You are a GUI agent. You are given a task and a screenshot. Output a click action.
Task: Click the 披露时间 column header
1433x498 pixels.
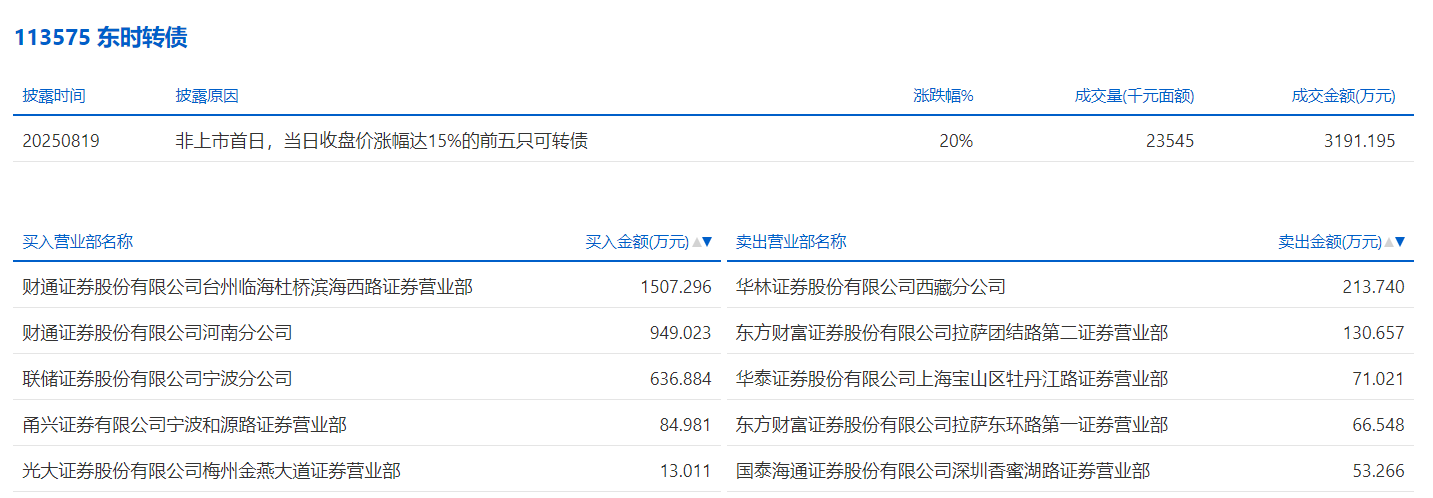(54, 96)
